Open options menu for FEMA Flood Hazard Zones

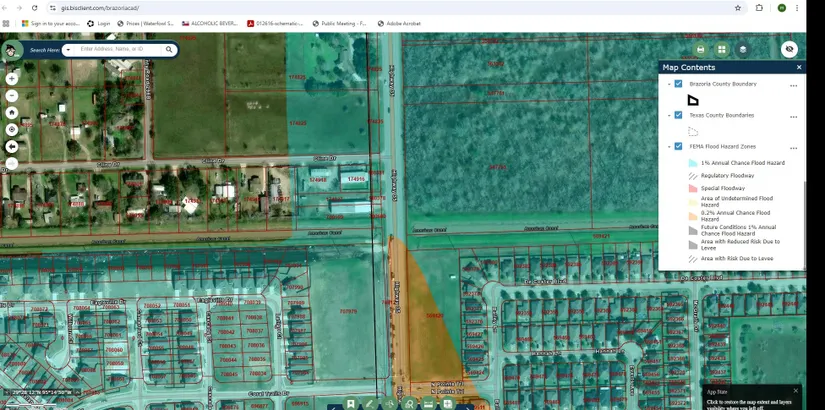tap(794, 147)
